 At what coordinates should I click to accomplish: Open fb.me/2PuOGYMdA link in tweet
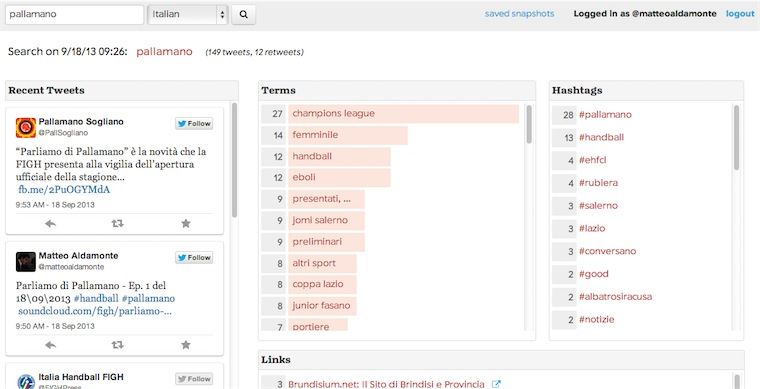(64, 189)
